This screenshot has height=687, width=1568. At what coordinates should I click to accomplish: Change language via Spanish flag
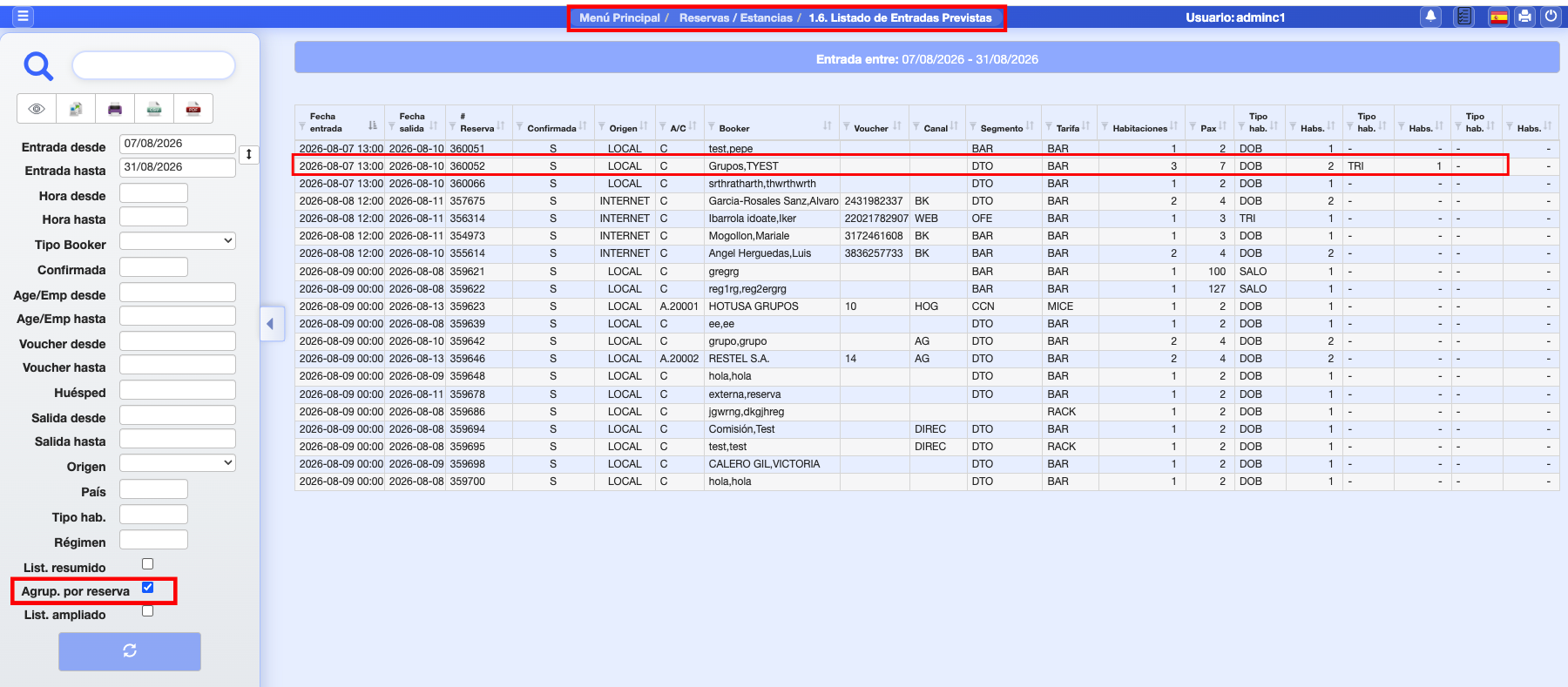click(x=1498, y=17)
